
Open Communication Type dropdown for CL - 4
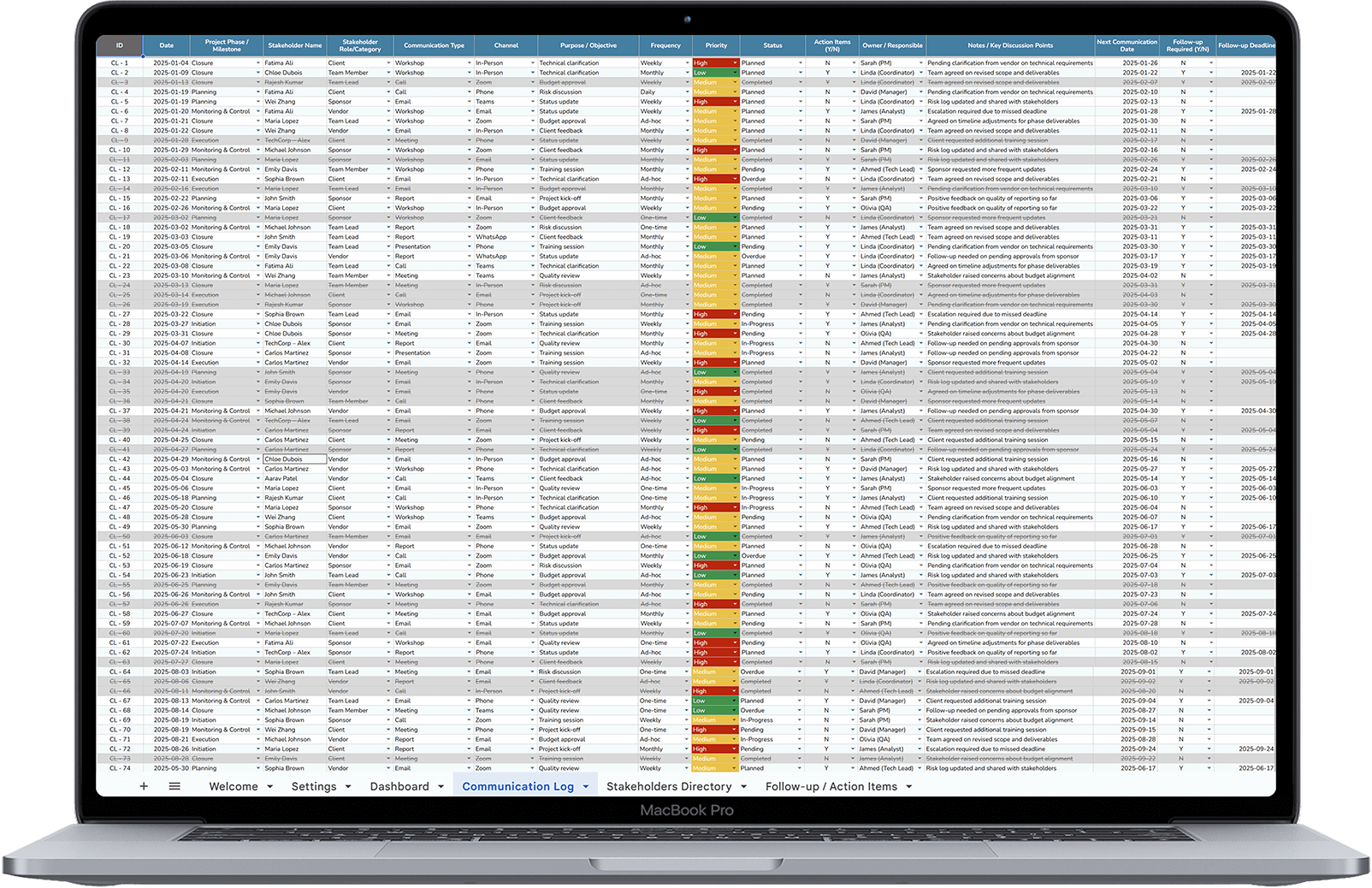tap(469, 92)
